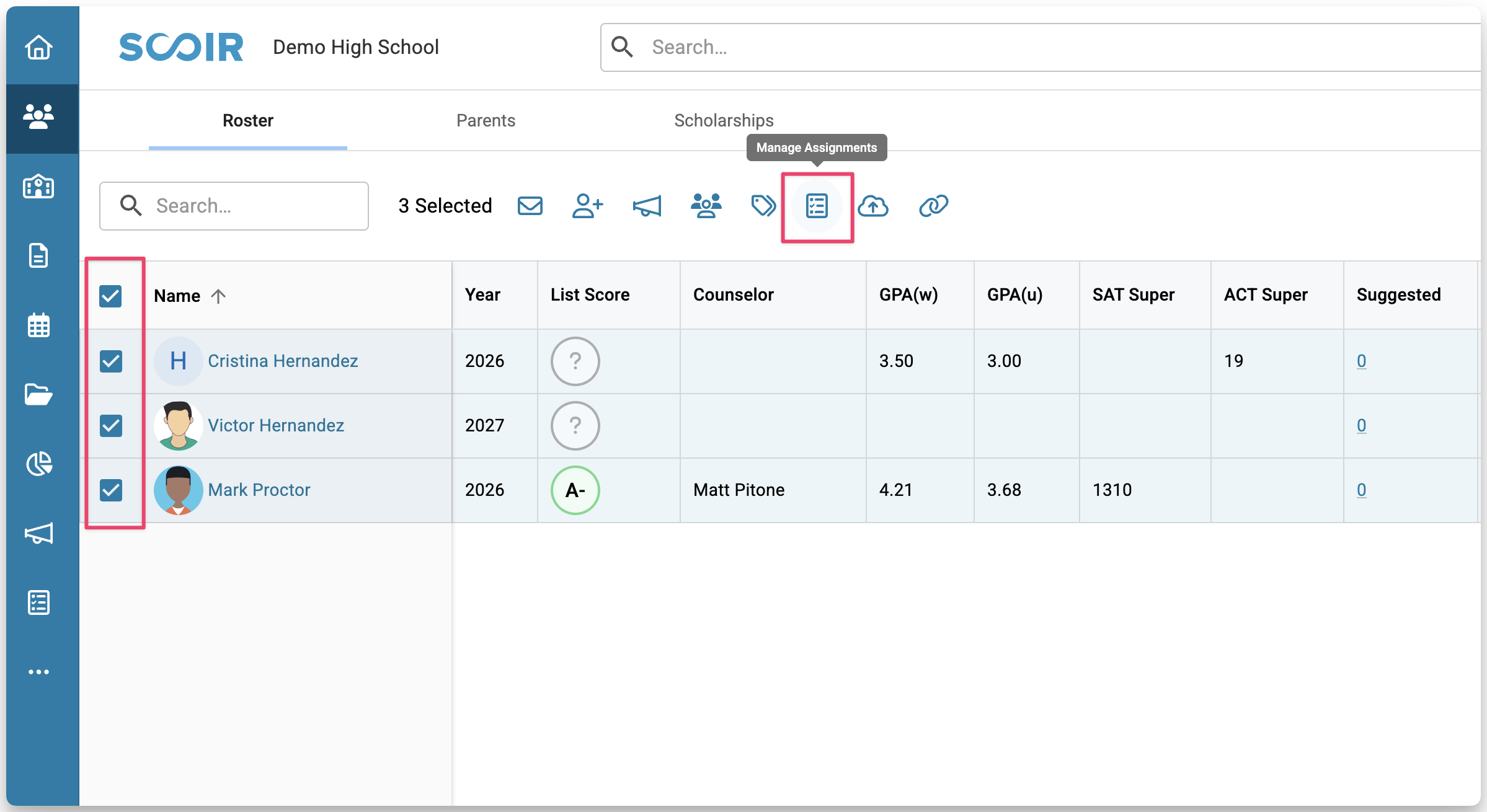Click the tags icon in toolbar
1487x812 pixels.
[763, 206]
